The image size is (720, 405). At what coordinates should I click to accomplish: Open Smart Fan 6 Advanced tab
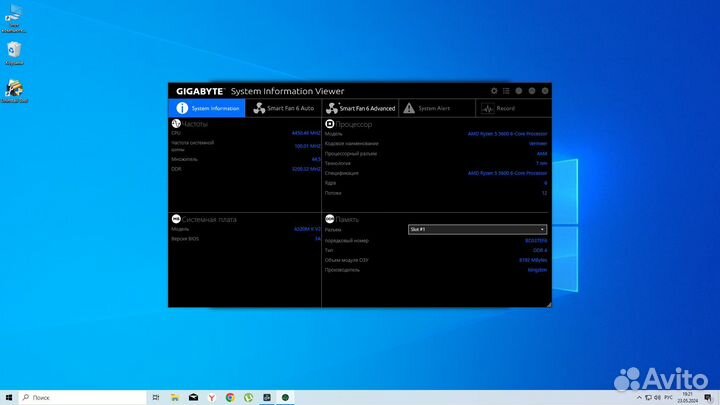361,108
